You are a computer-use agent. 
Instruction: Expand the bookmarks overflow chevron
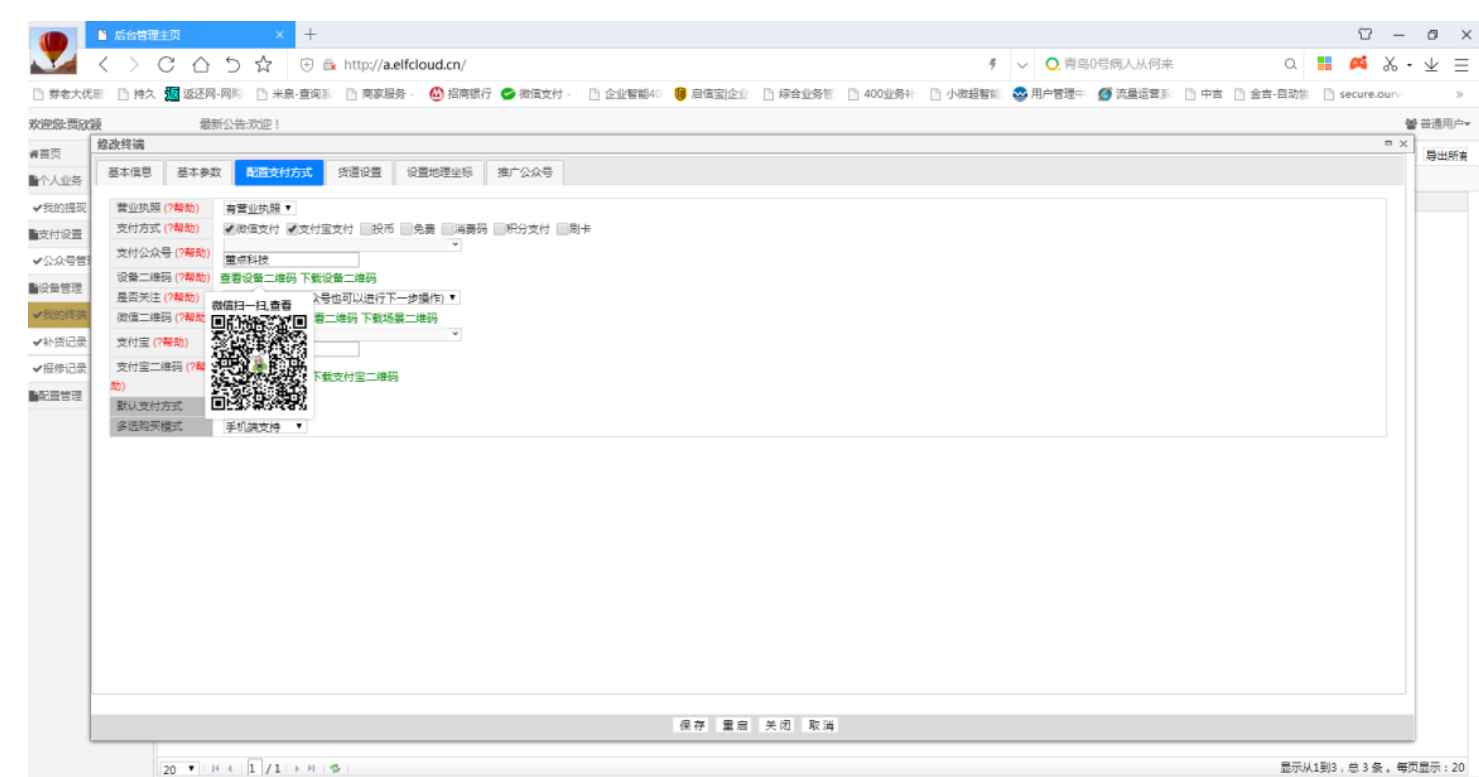tap(1459, 94)
